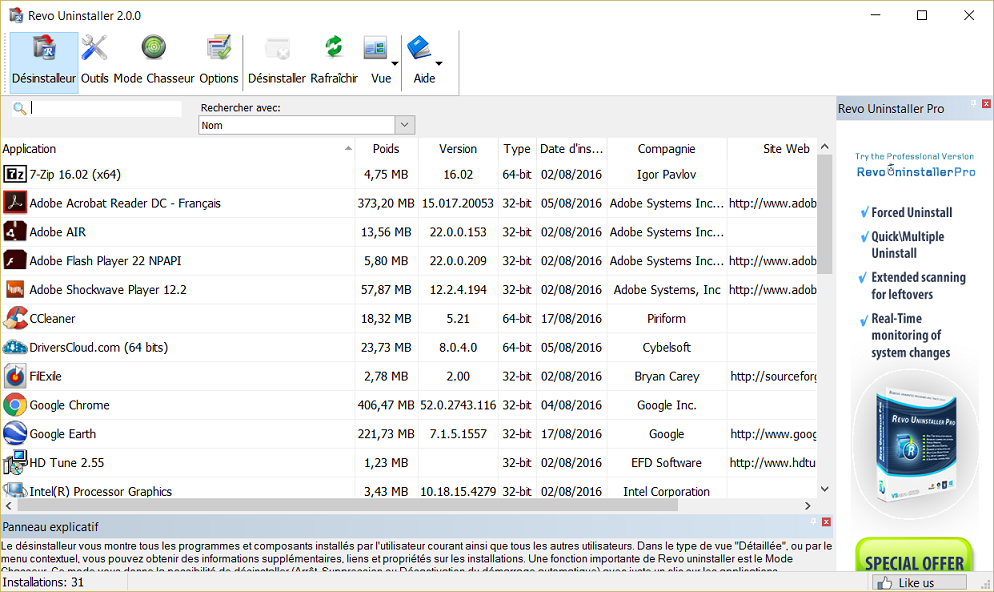Select the Google Chrome icon
The height and width of the screenshot is (592, 994).
[x=15, y=404]
